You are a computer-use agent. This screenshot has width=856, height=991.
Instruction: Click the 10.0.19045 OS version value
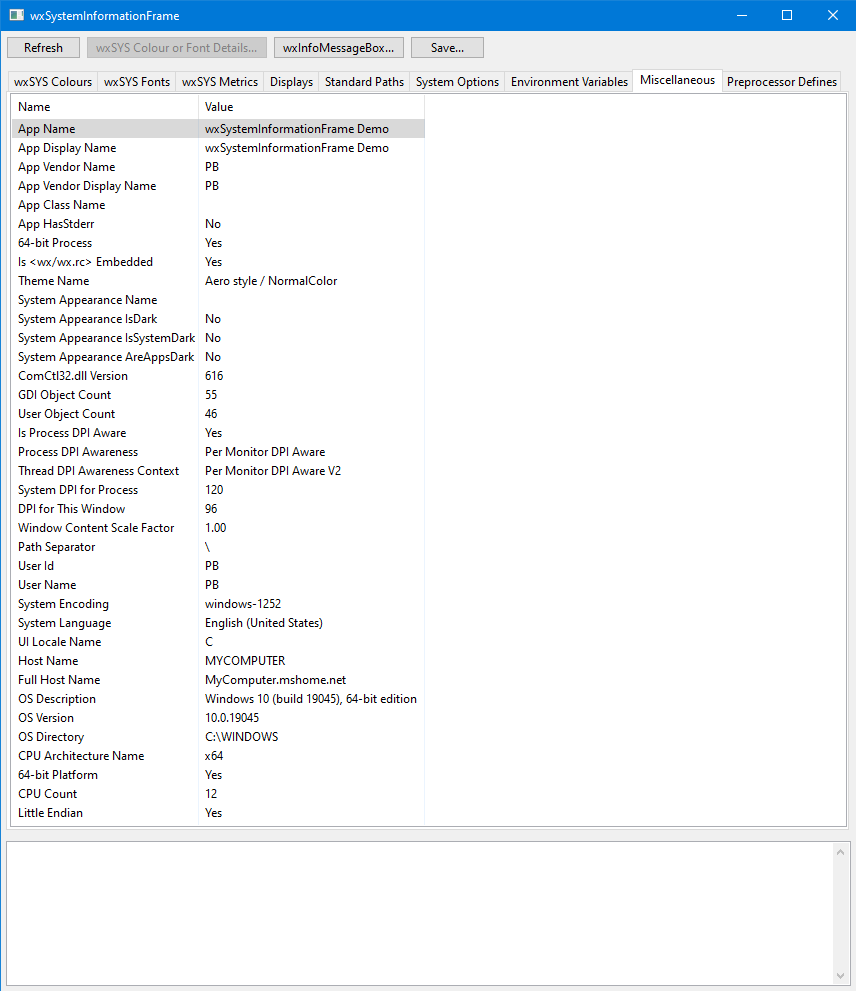[x=231, y=718]
